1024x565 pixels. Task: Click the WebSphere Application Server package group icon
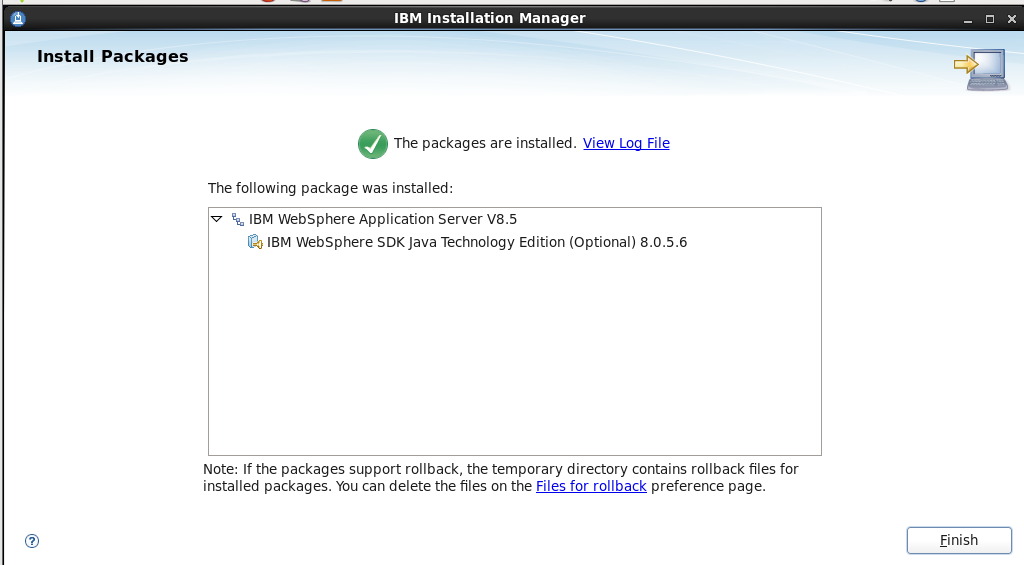pos(237,219)
